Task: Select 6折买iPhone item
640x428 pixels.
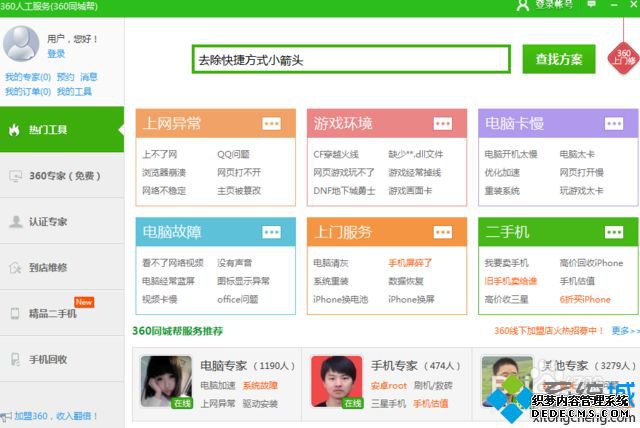Action: pos(585,299)
